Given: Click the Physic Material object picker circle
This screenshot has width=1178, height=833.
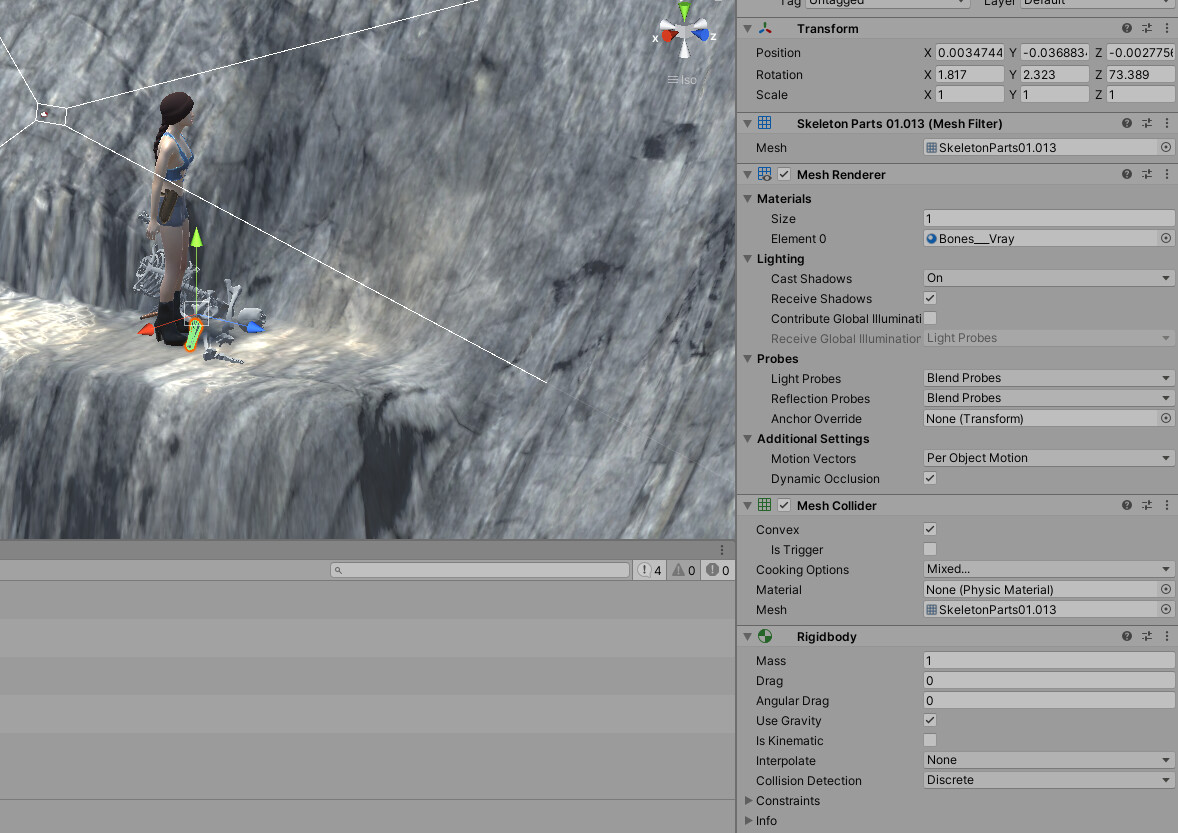Looking at the screenshot, I should pos(1165,589).
